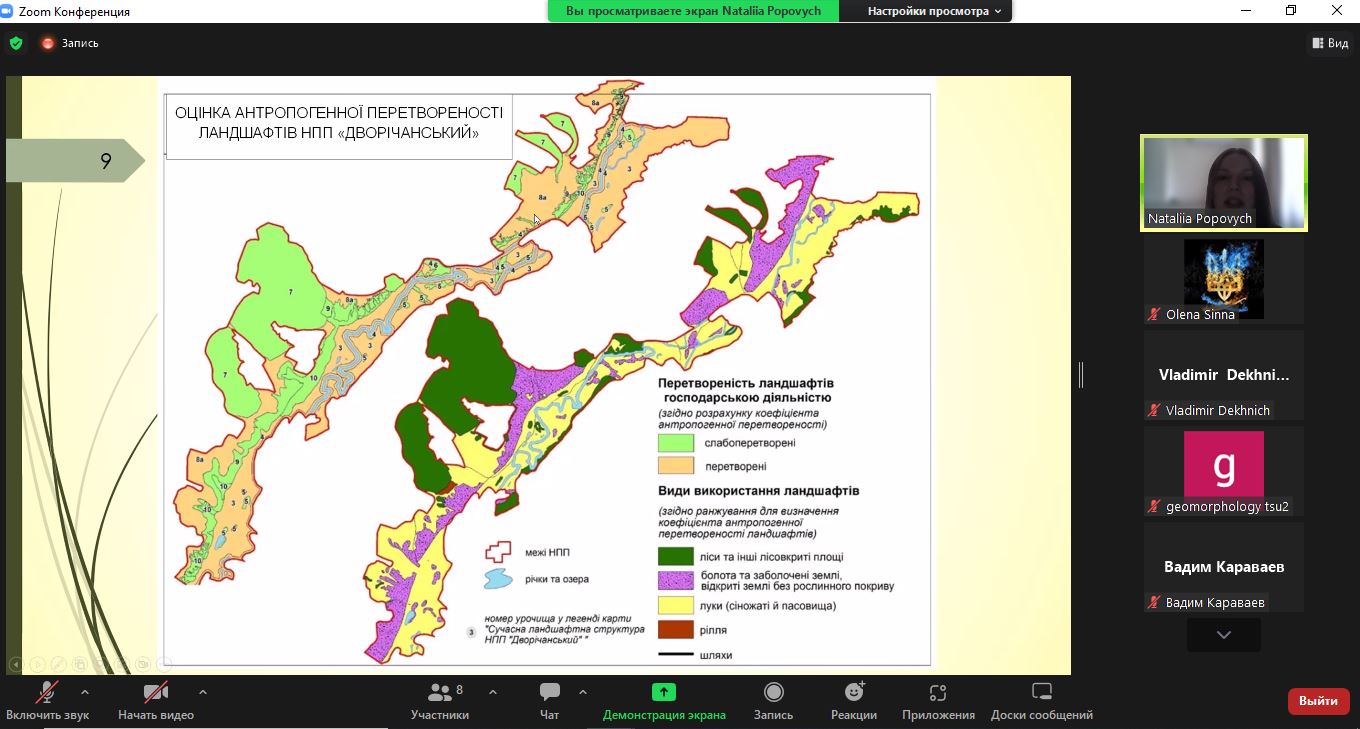The height and width of the screenshot is (729, 1360).
Task: Start camera with Начать видео
Action: click(155, 692)
